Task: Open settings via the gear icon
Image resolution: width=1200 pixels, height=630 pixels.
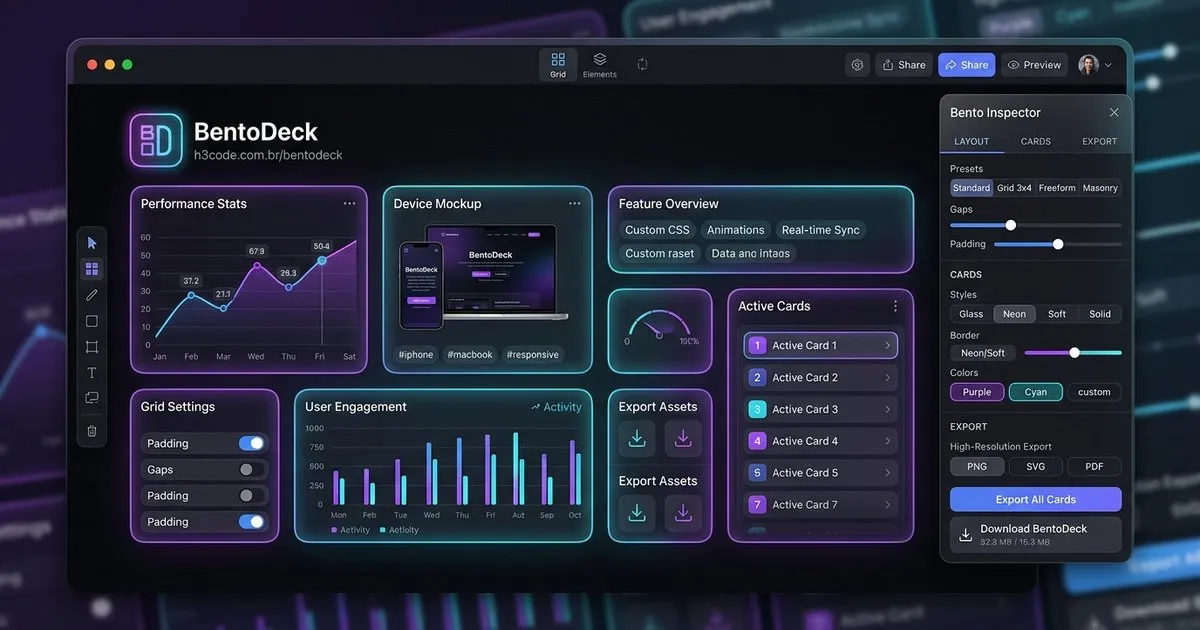Action: 857,64
